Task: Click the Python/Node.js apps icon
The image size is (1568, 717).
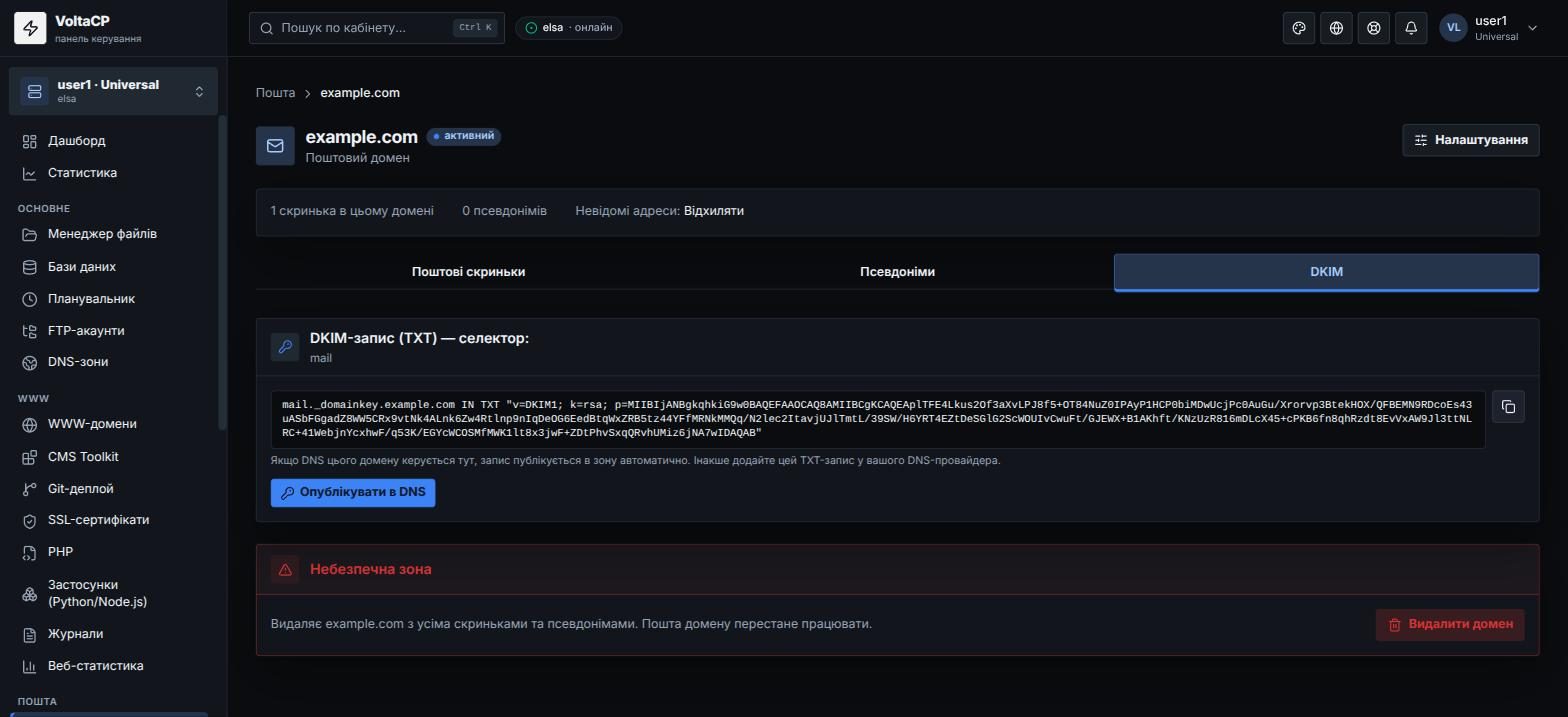Action: pos(30,594)
